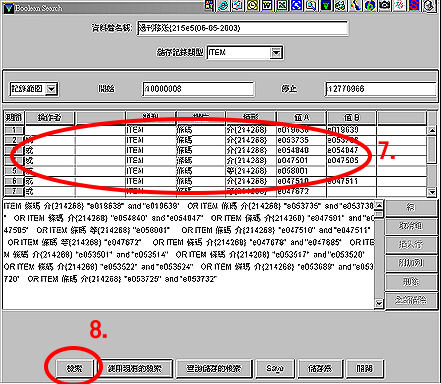This screenshot has height=384, width=441.
Task: Click the cell value e058001
Action: pyautogui.click(x=292, y=171)
